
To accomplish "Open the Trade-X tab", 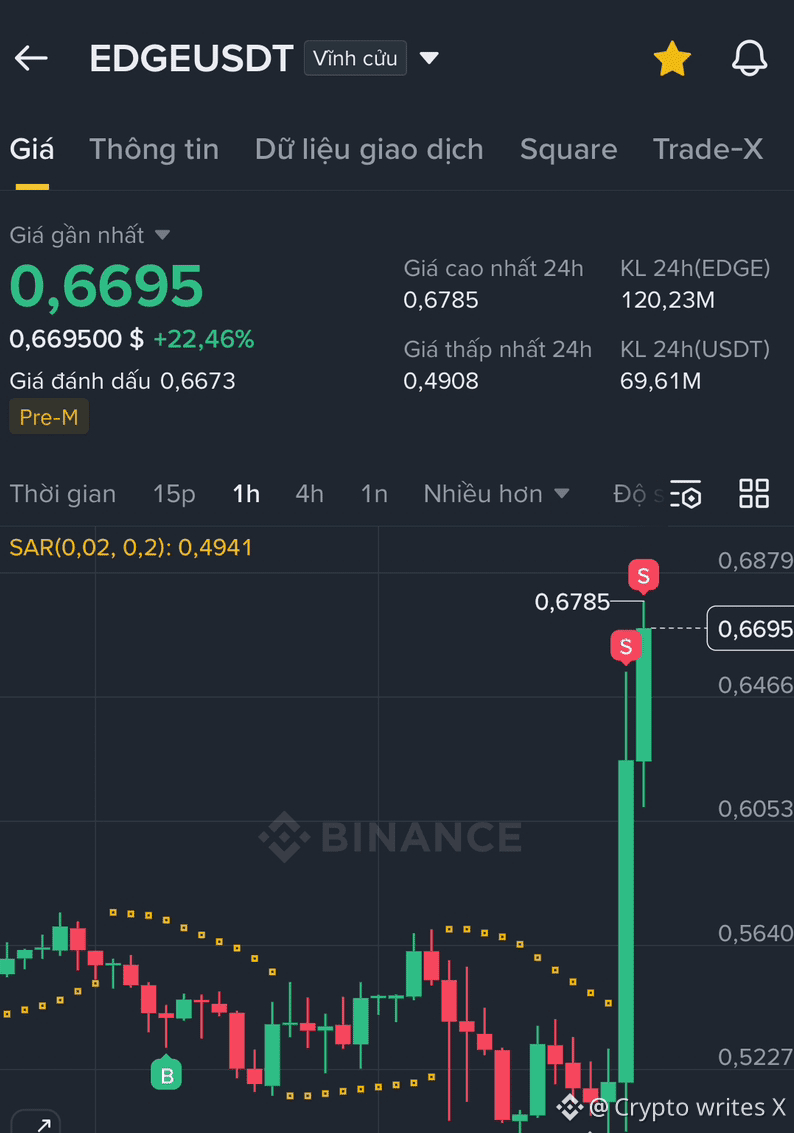I will point(708,150).
